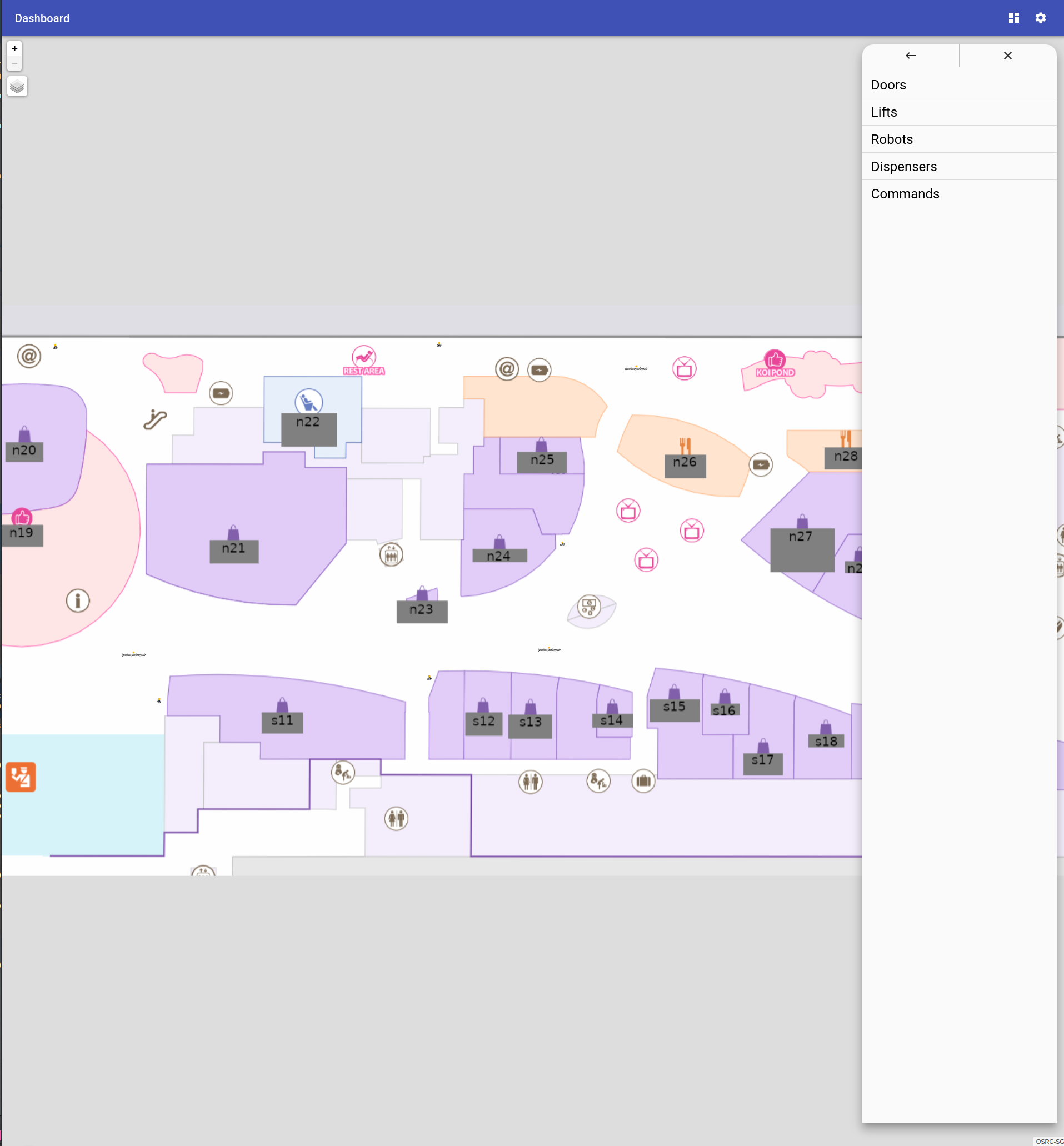Click the battery charging icon beside n26
The width and height of the screenshot is (1064, 1146).
[761, 464]
